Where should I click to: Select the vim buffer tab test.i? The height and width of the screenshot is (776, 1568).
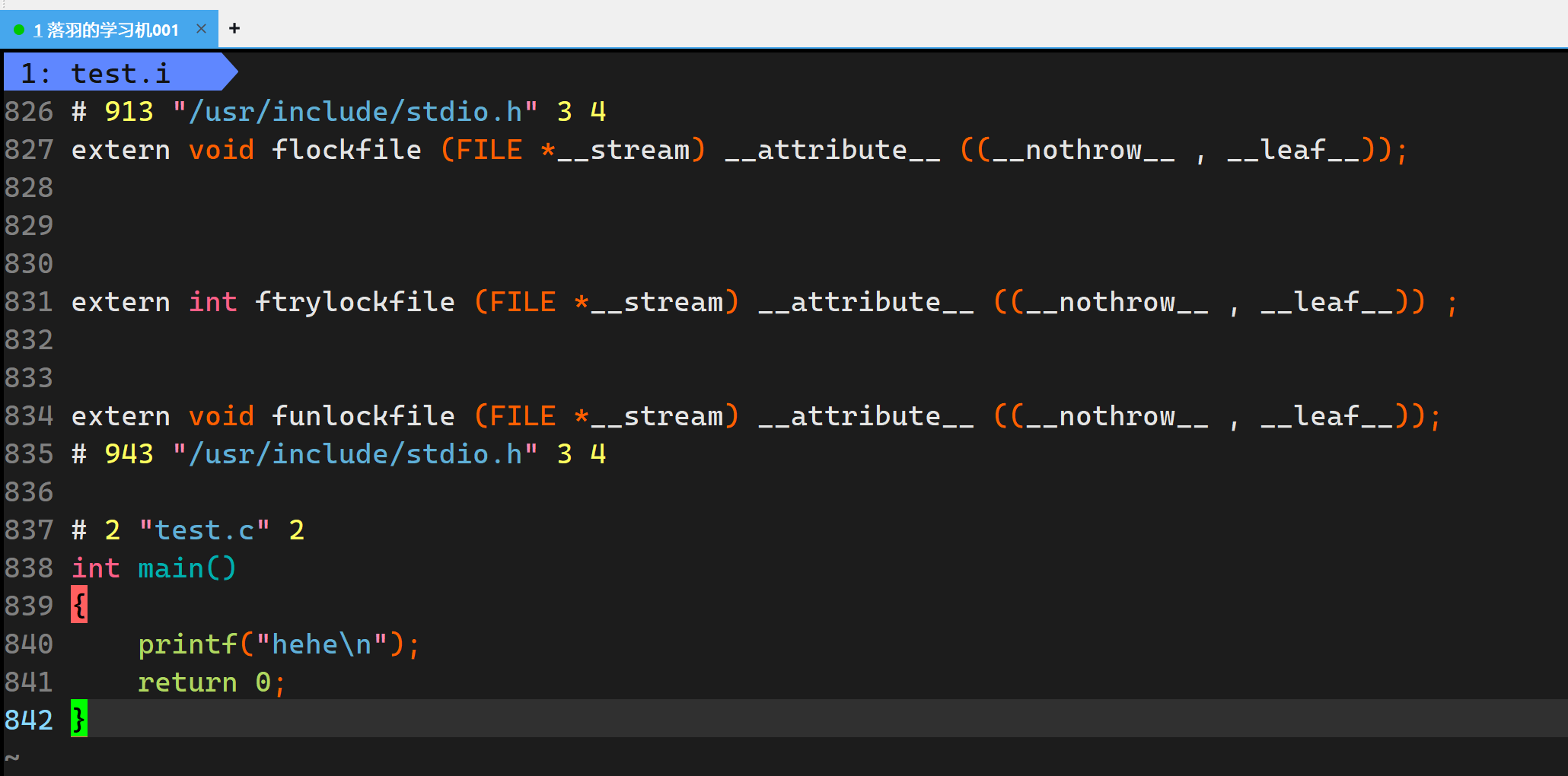[120, 73]
